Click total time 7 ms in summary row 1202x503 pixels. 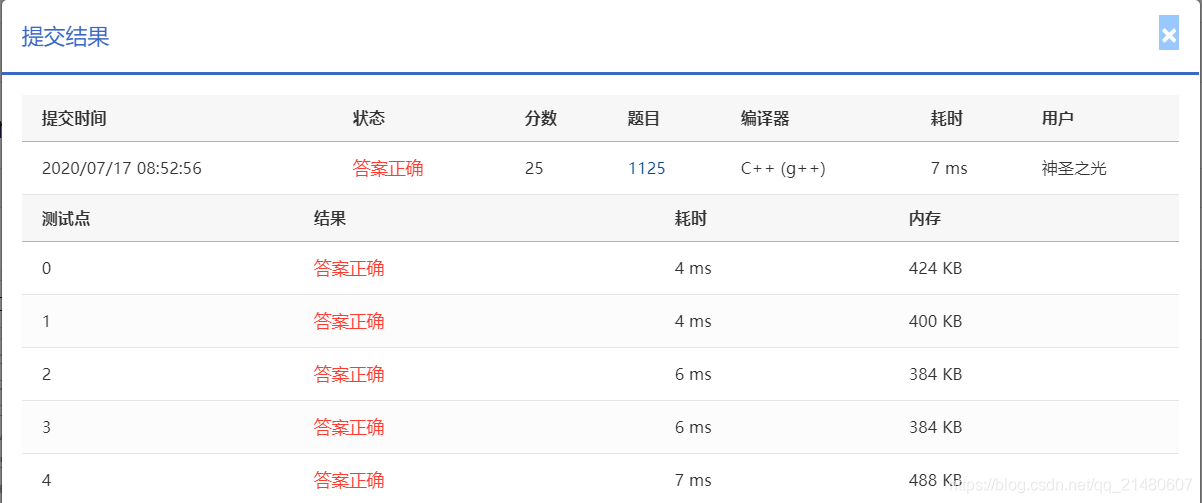949,168
